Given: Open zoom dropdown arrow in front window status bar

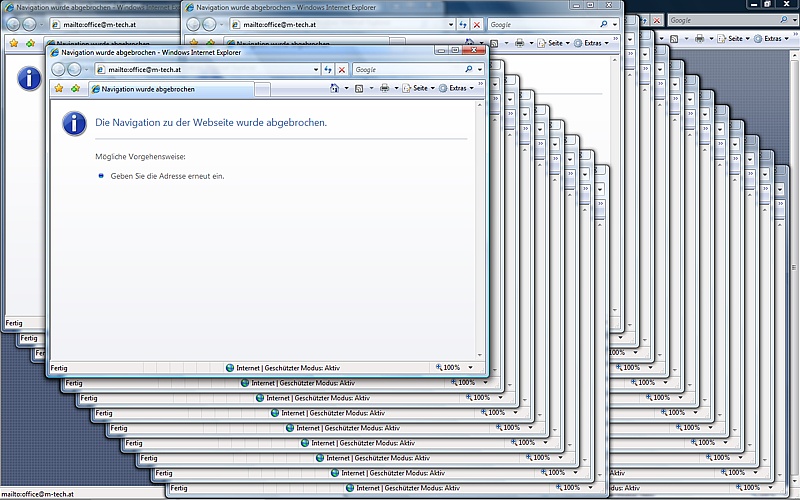Looking at the screenshot, I should 470,367.
